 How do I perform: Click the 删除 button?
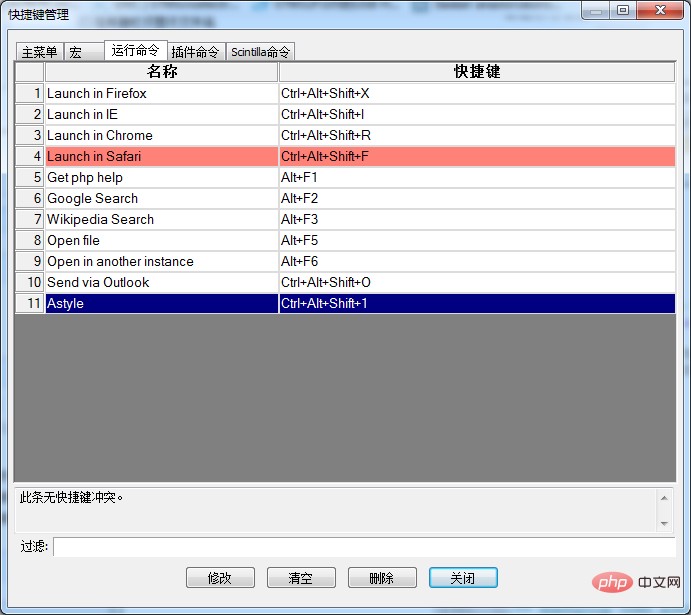pos(382,578)
